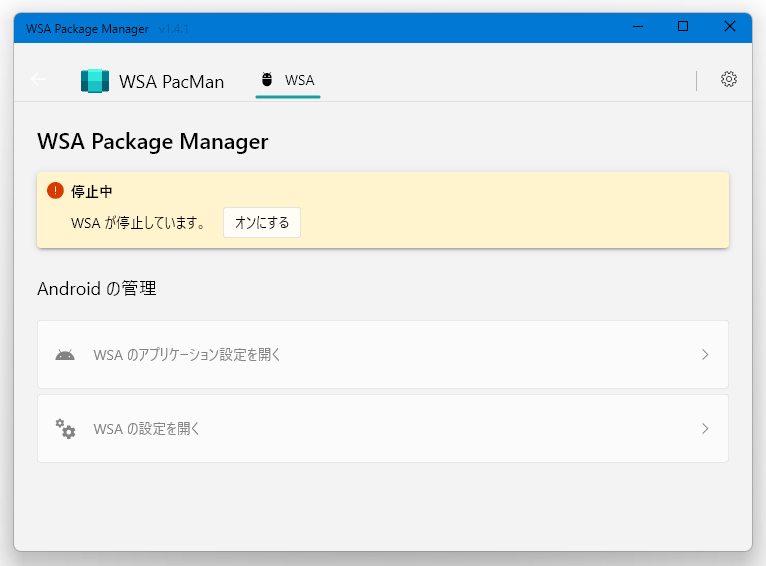This screenshot has height=566, width=766.
Task: Click the teal WSA PacMan cube logo
Action: (95, 81)
